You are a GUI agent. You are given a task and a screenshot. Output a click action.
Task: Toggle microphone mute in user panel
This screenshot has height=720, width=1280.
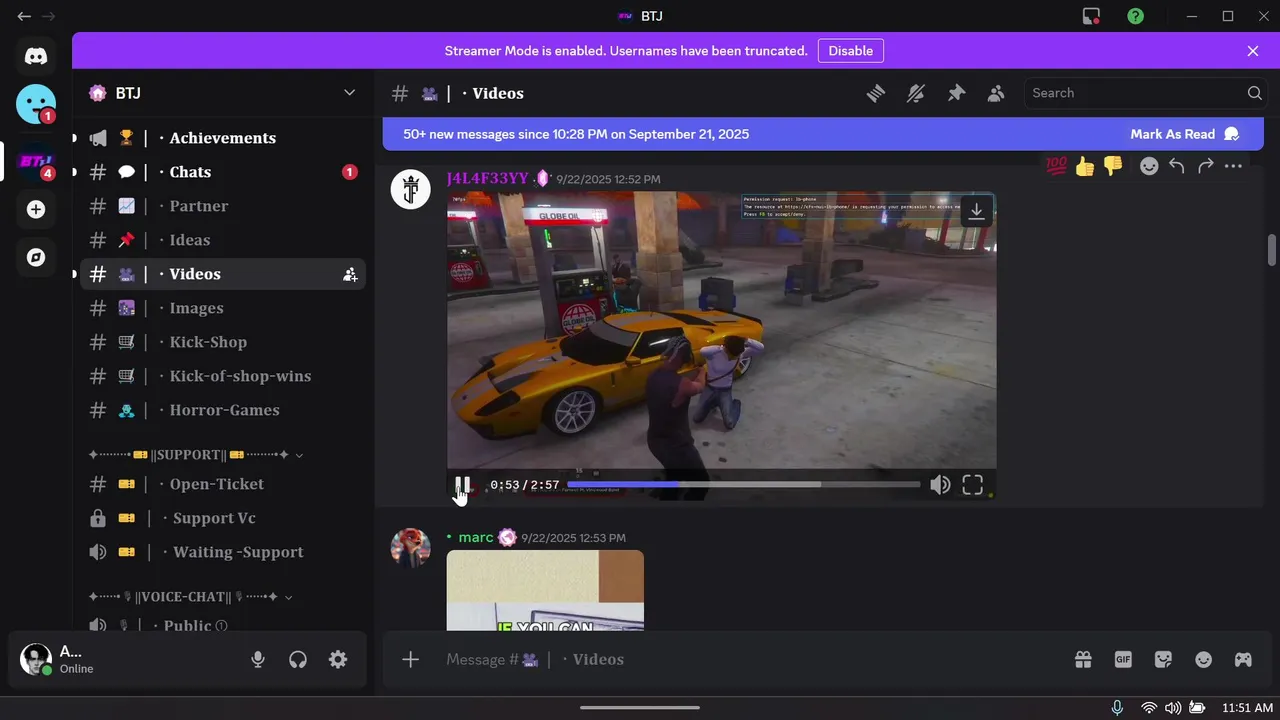(x=258, y=660)
